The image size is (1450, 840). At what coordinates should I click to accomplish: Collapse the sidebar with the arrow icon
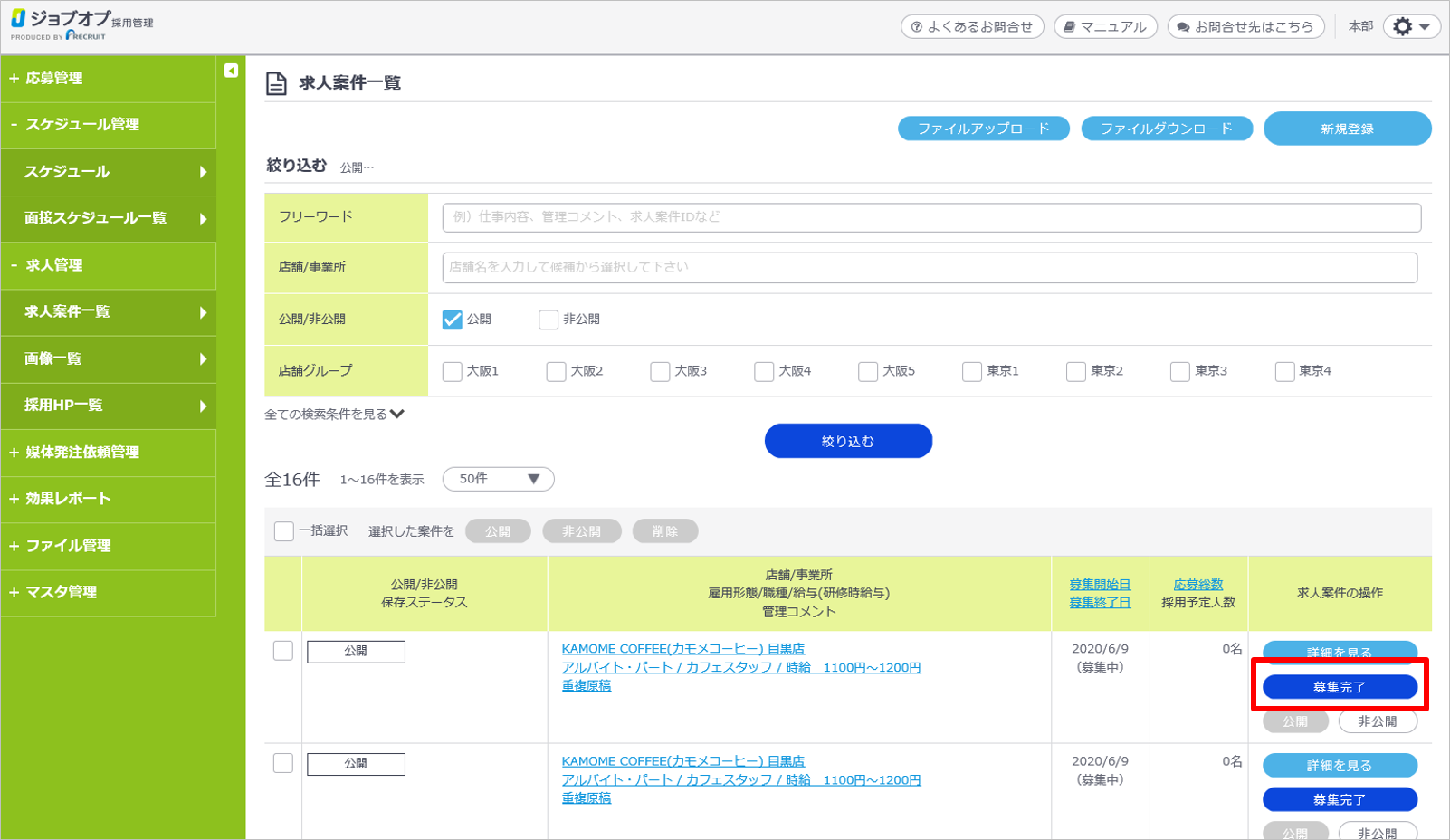[x=231, y=71]
